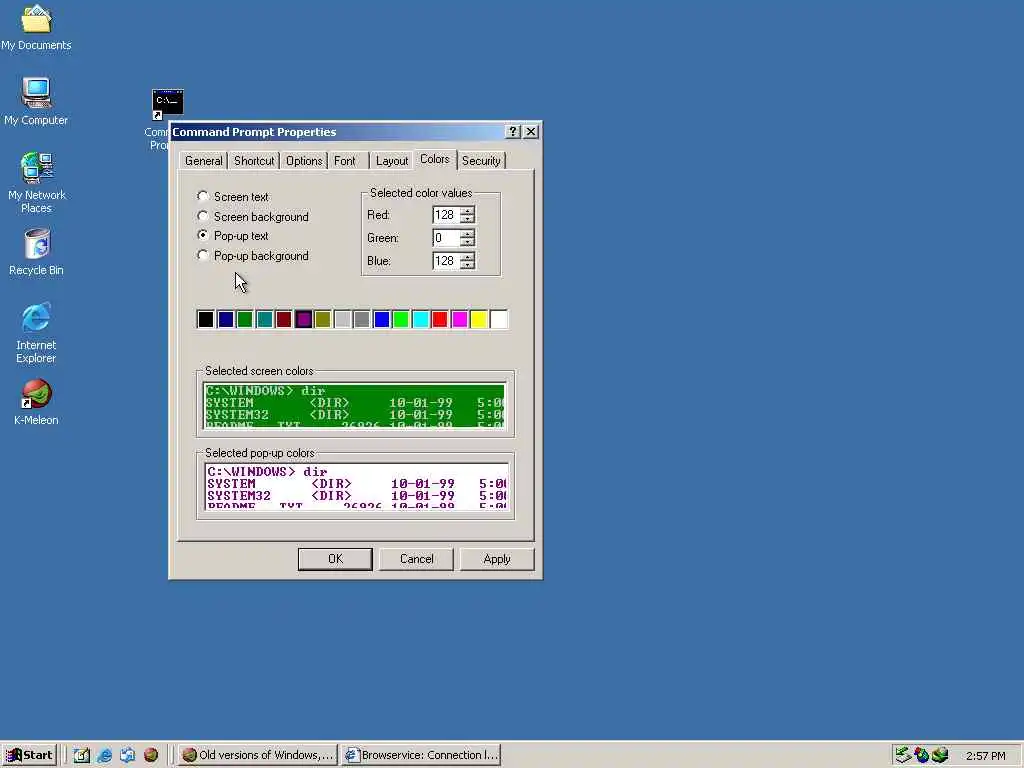Pick the cyan color swatch
Screen dimensions: 1024x768
[421, 319]
